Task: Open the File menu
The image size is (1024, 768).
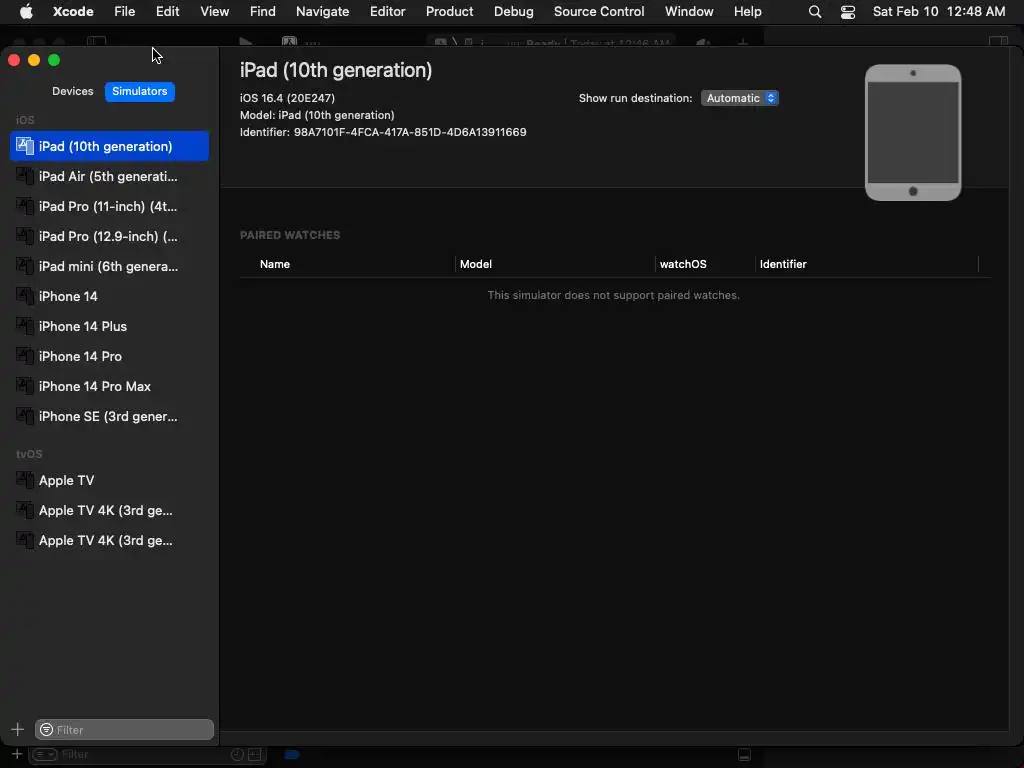Action: point(124,11)
